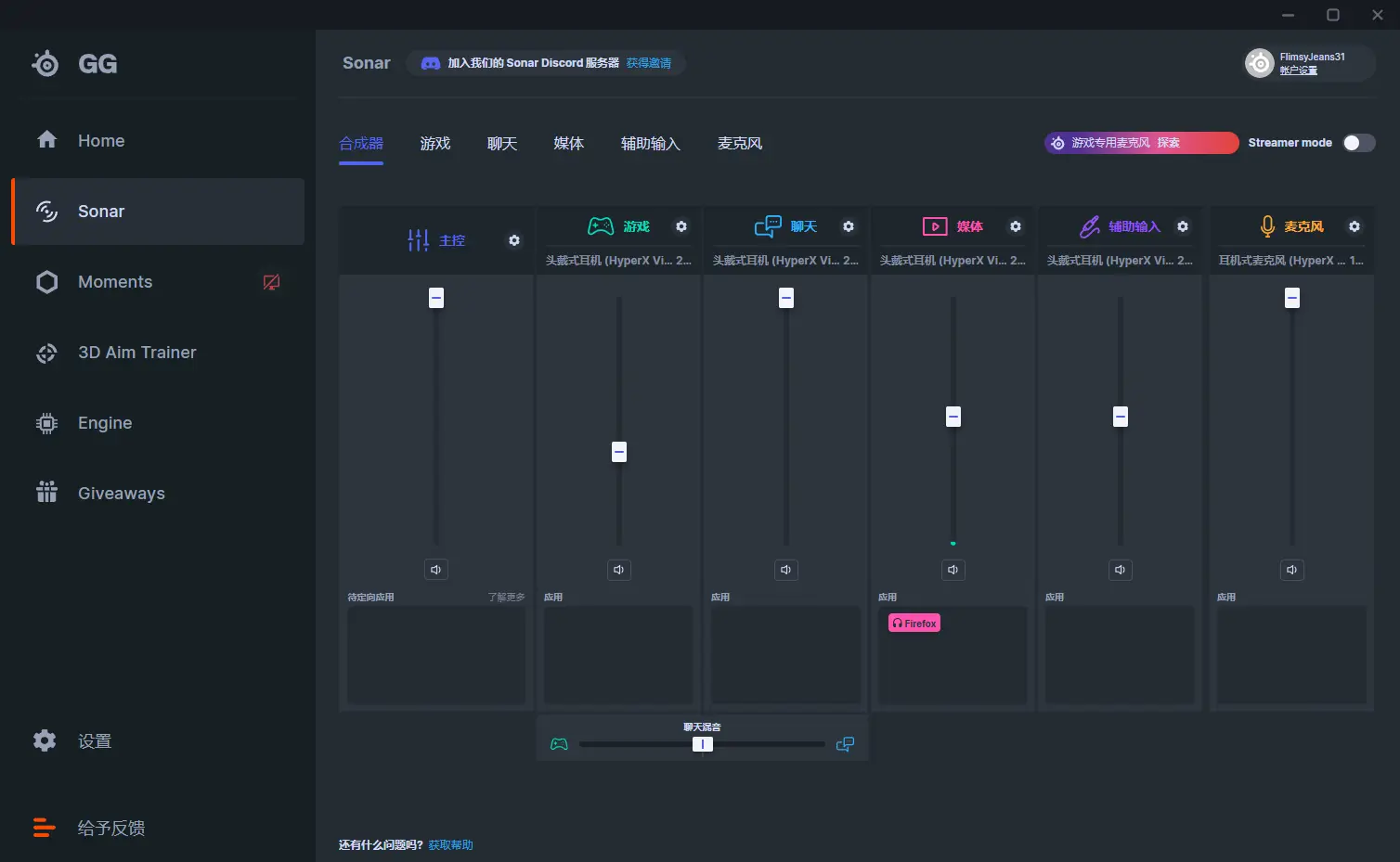Screen dimensions: 1400x862
Task: Click the 获得邀请 Discord invite button
Action: pos(649,62)
